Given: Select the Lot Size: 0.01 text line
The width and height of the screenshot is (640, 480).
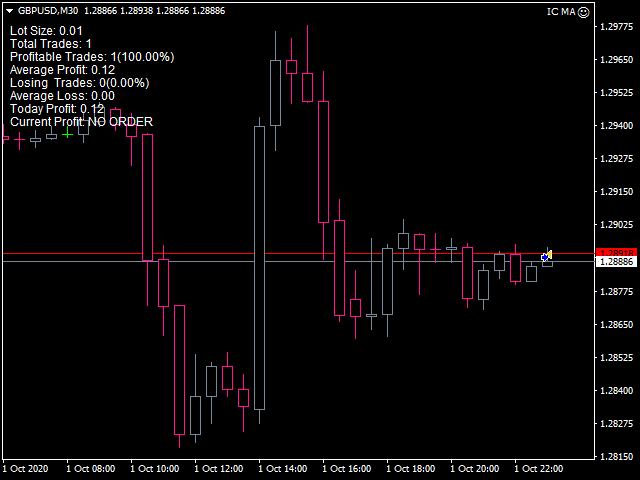Looking at the screenshot, I should pos(46,31).
